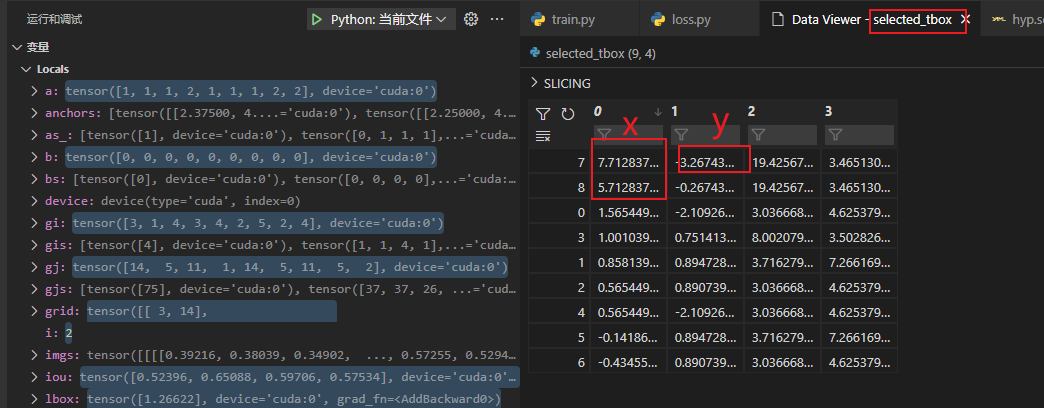Select cell 19.42567... in row 7
Screen dimensions: 1044x408
(x=782, y=162)
